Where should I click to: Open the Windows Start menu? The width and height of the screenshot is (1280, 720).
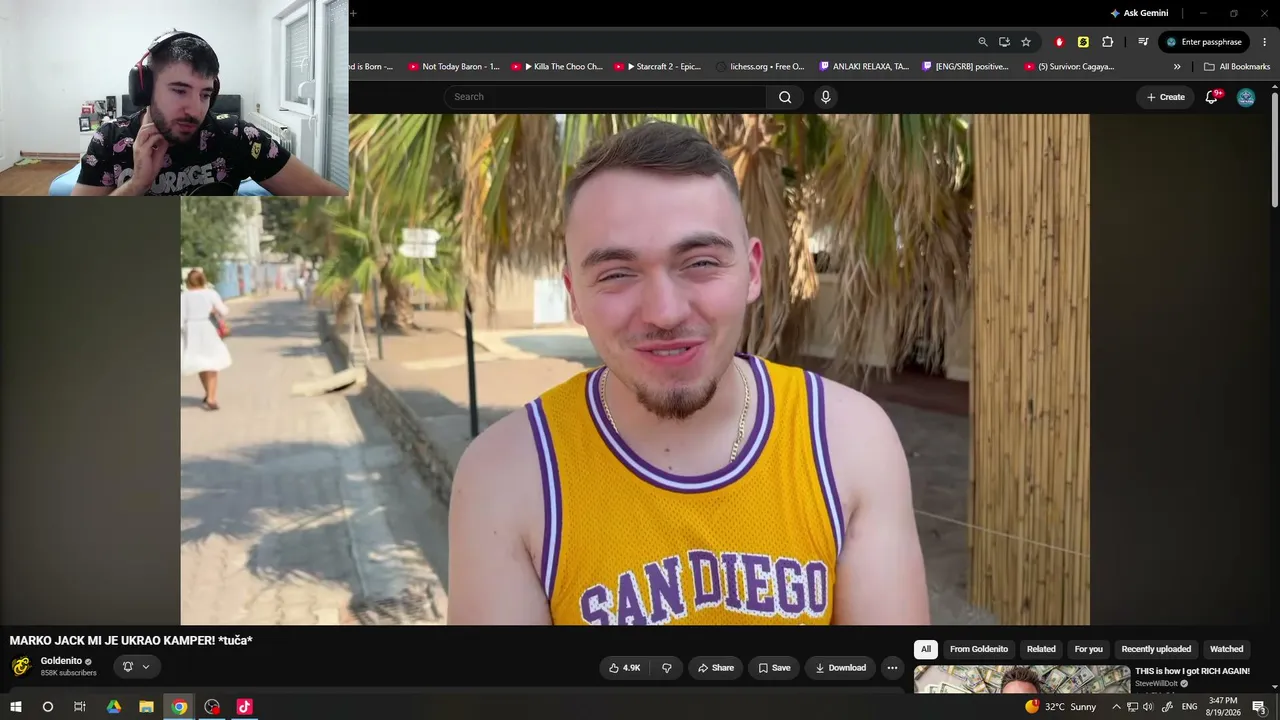(x=16, y=707)
